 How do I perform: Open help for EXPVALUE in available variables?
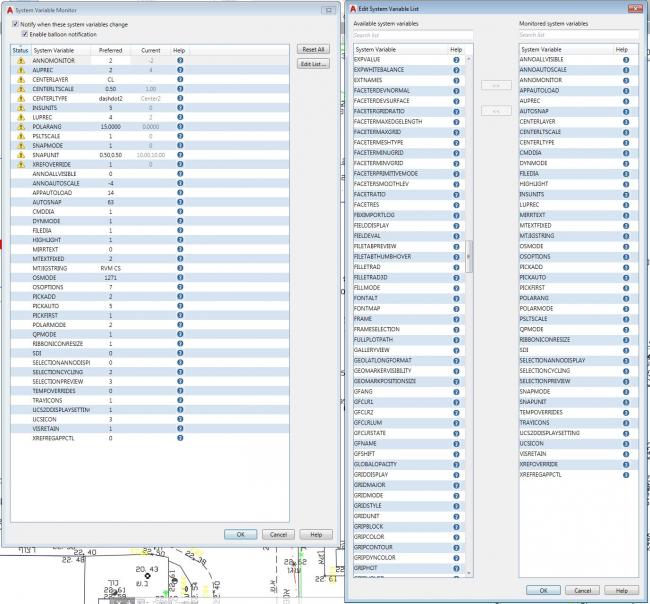(x=456, y=60)
